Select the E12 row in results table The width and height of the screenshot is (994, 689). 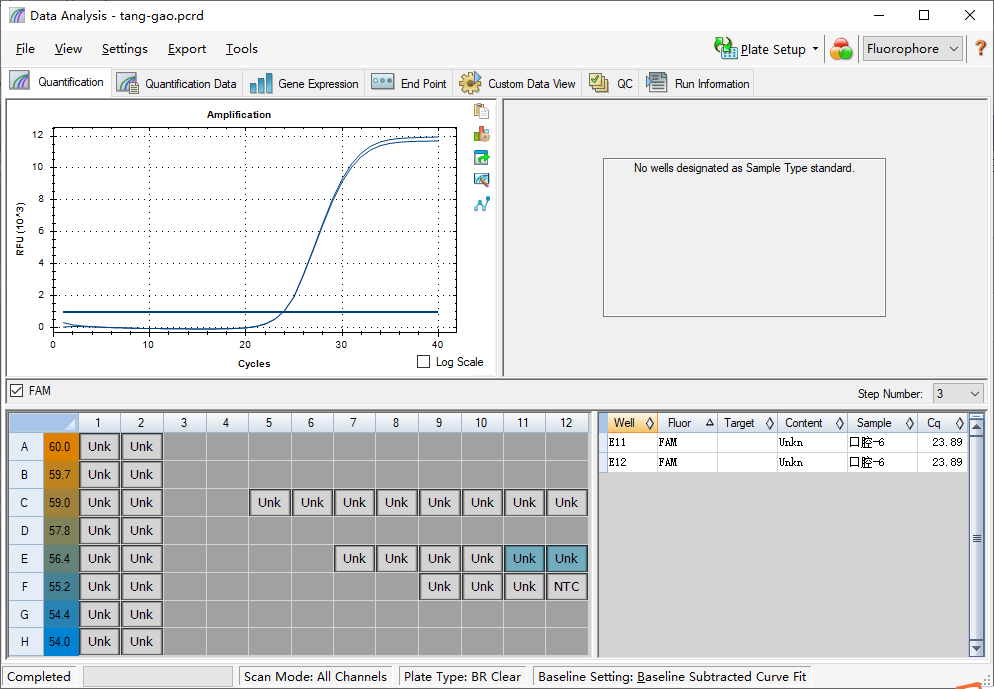pos(784,462)
